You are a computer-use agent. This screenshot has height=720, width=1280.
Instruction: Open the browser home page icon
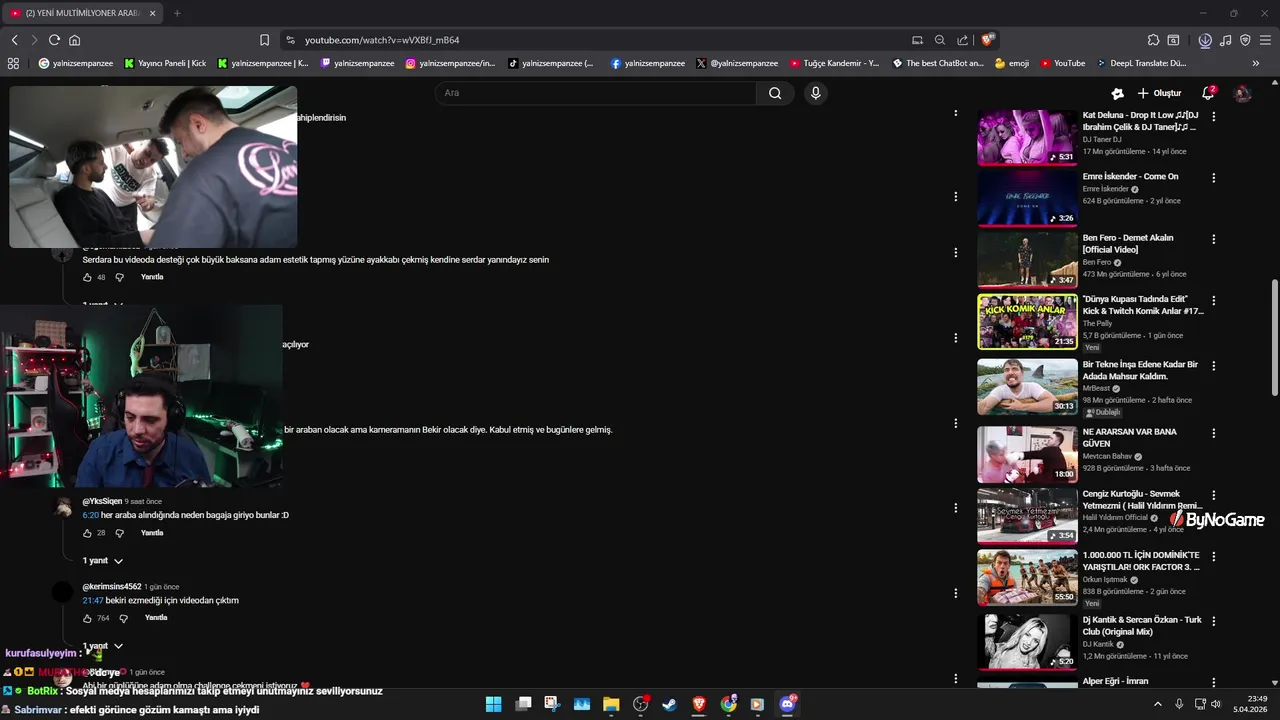coord(74,40)
